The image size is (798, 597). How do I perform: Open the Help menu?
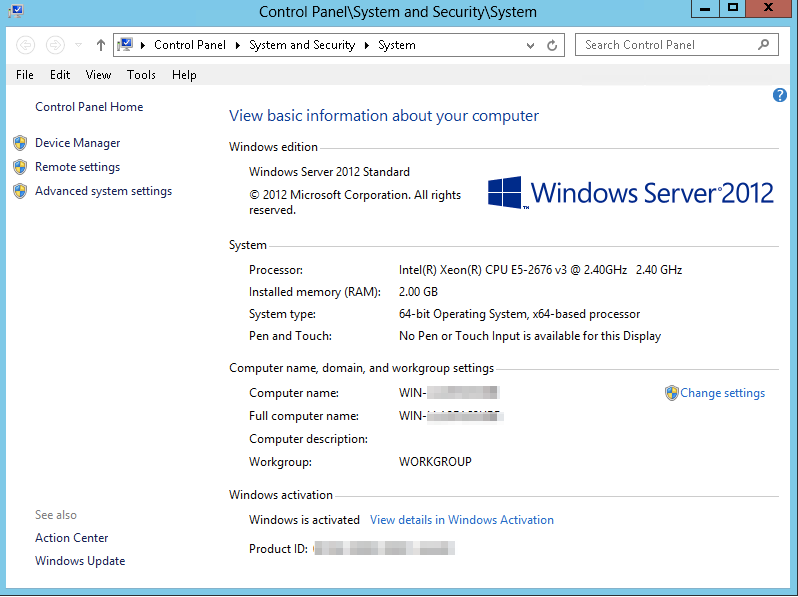pyautogui.click(x=184, y=75)
